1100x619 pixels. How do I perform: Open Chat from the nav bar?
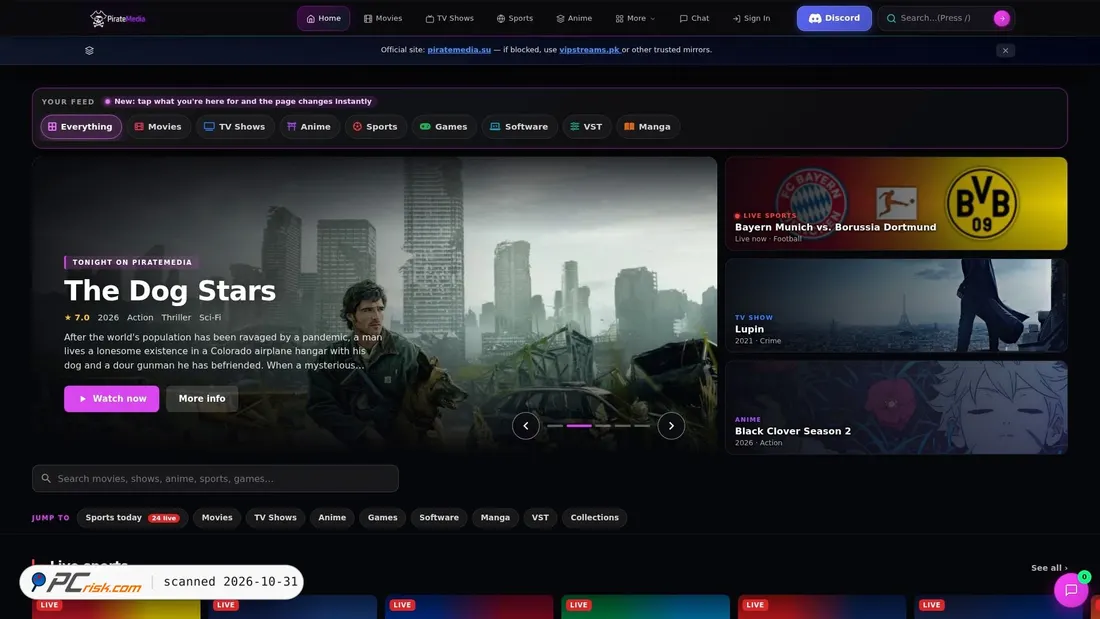(x=695, y=18)
